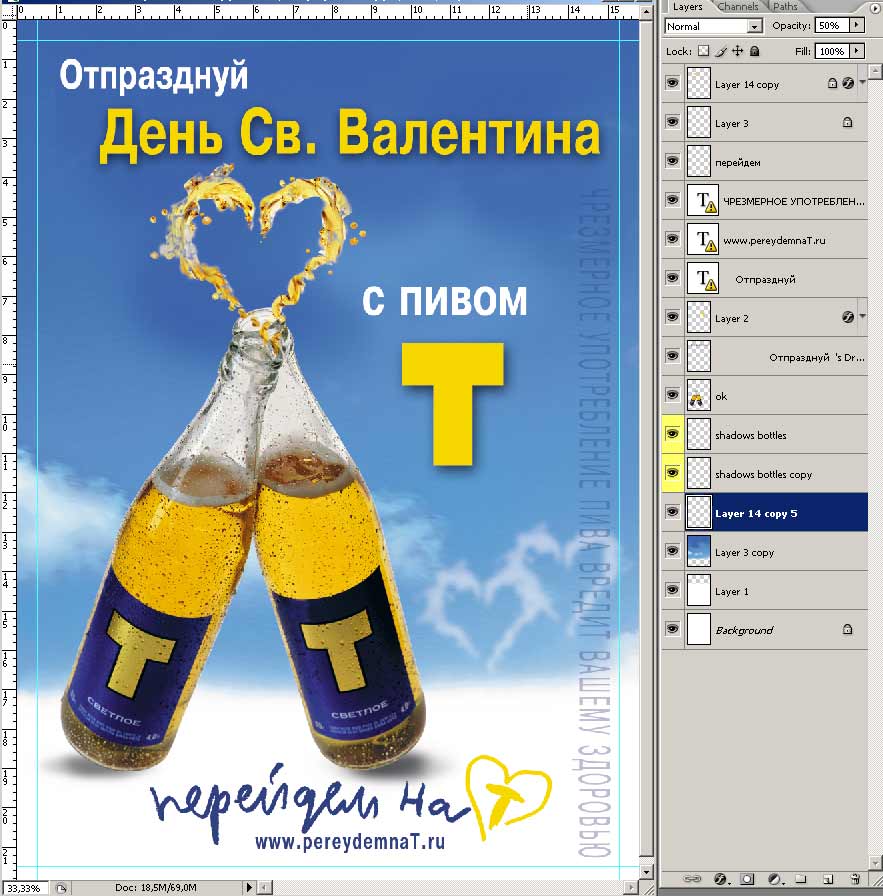Open the Fill slider arrow
Viewport: 883px width, 896px height.
coord(856,51)
